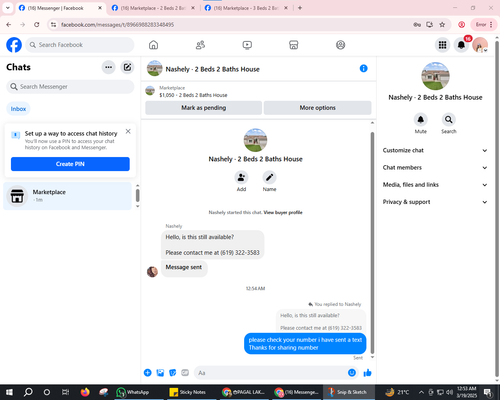Viewport: 500px width, 400px height.
Task: Send a thumbs-up like
Action: click(367, 373)
